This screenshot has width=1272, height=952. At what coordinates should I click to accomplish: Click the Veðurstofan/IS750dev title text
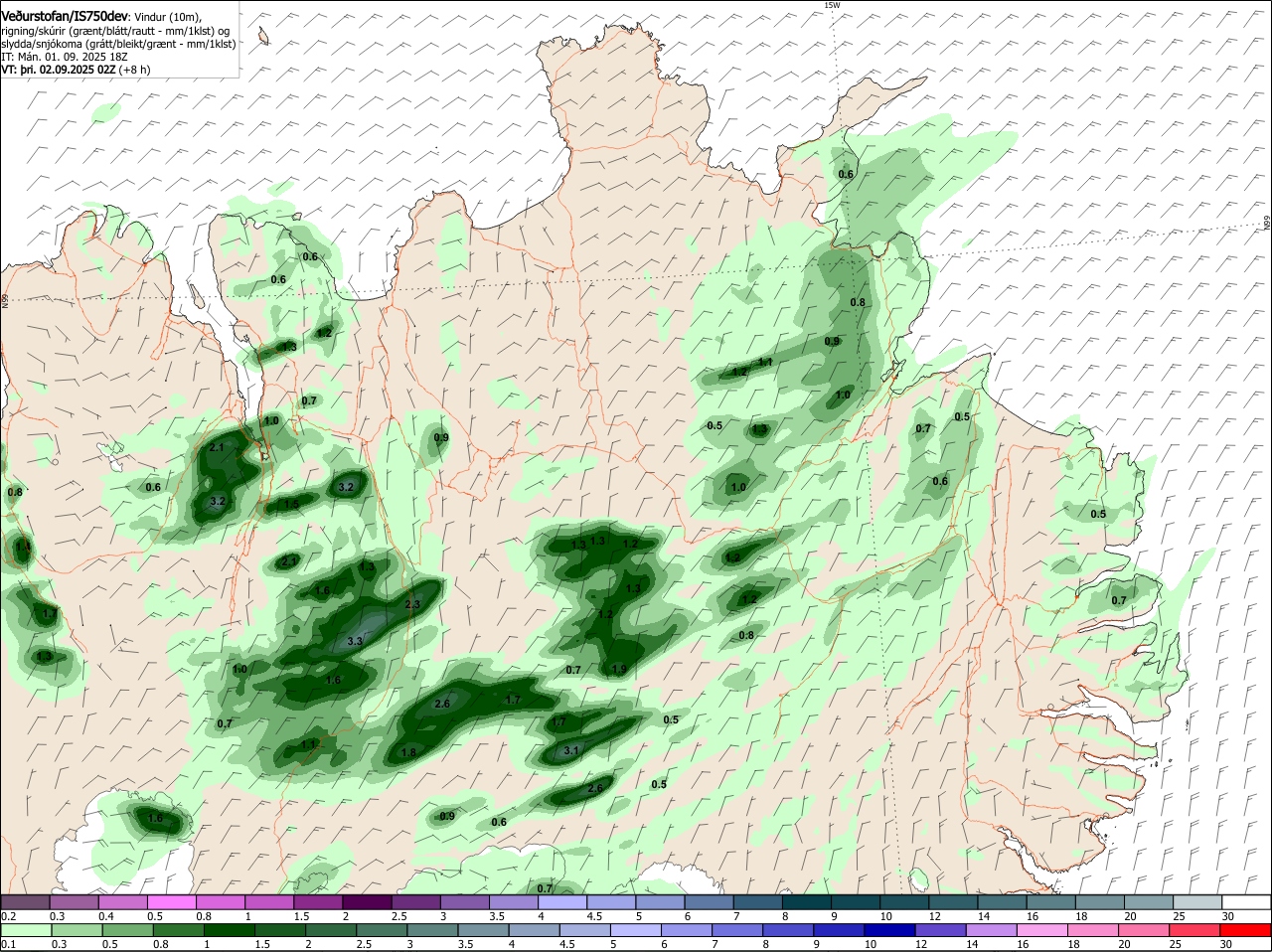65,17
